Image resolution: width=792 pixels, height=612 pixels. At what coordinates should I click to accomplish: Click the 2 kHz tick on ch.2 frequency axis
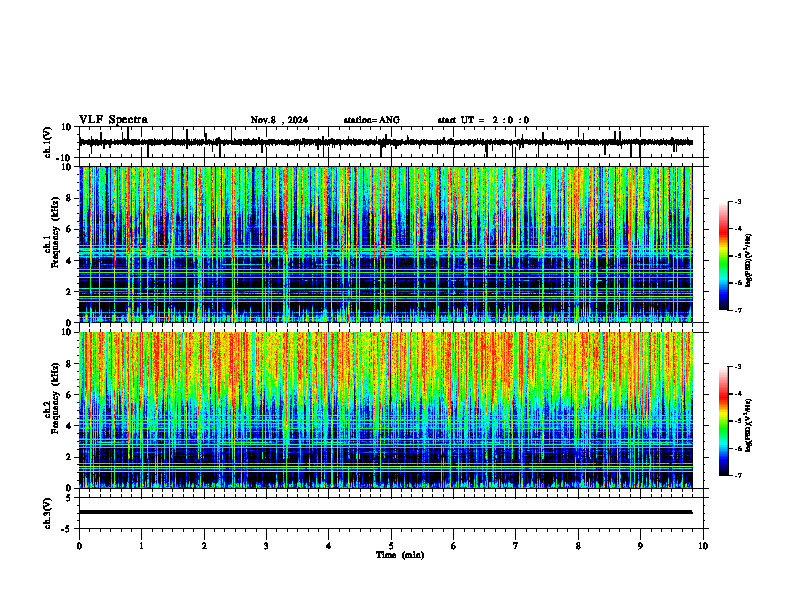[69, 457]
